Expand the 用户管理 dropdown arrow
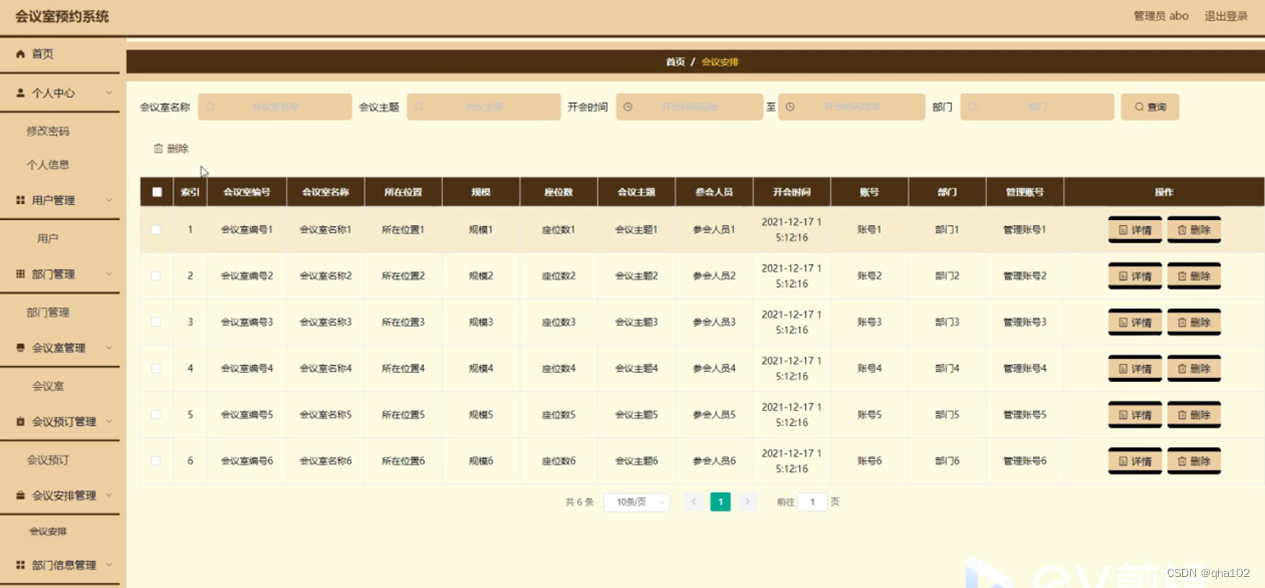The height and width of the screenshot is (588, 1265). coord(110,200)
